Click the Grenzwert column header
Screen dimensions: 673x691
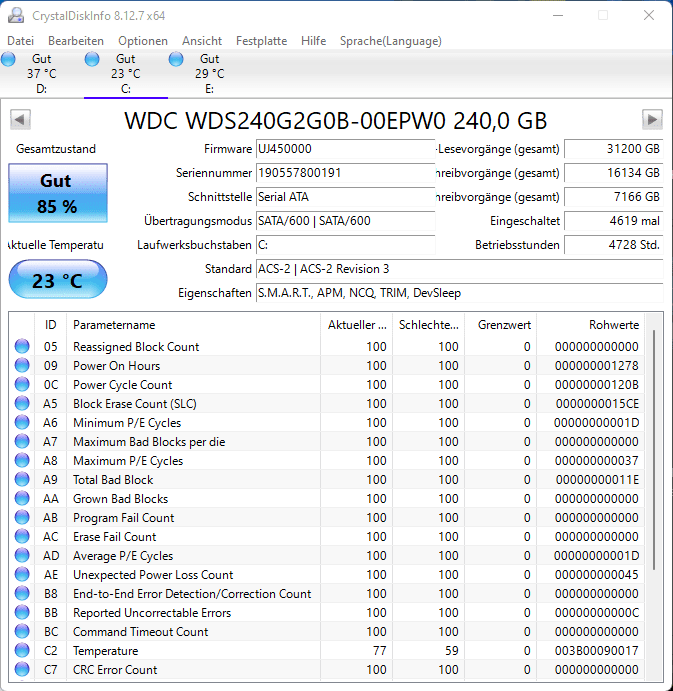[x=501, y=325]
